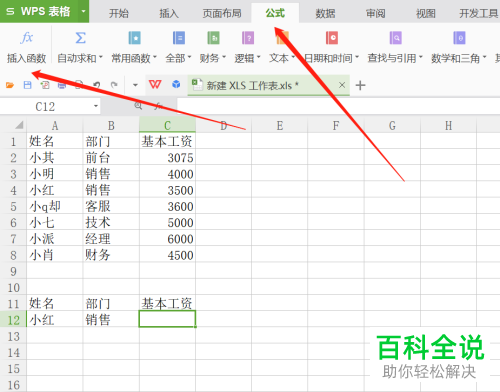This screenshot has height=392, width=500.
Task: Switch to the 开始 tab
Action: pyautogui.click(x=119, y=13)
